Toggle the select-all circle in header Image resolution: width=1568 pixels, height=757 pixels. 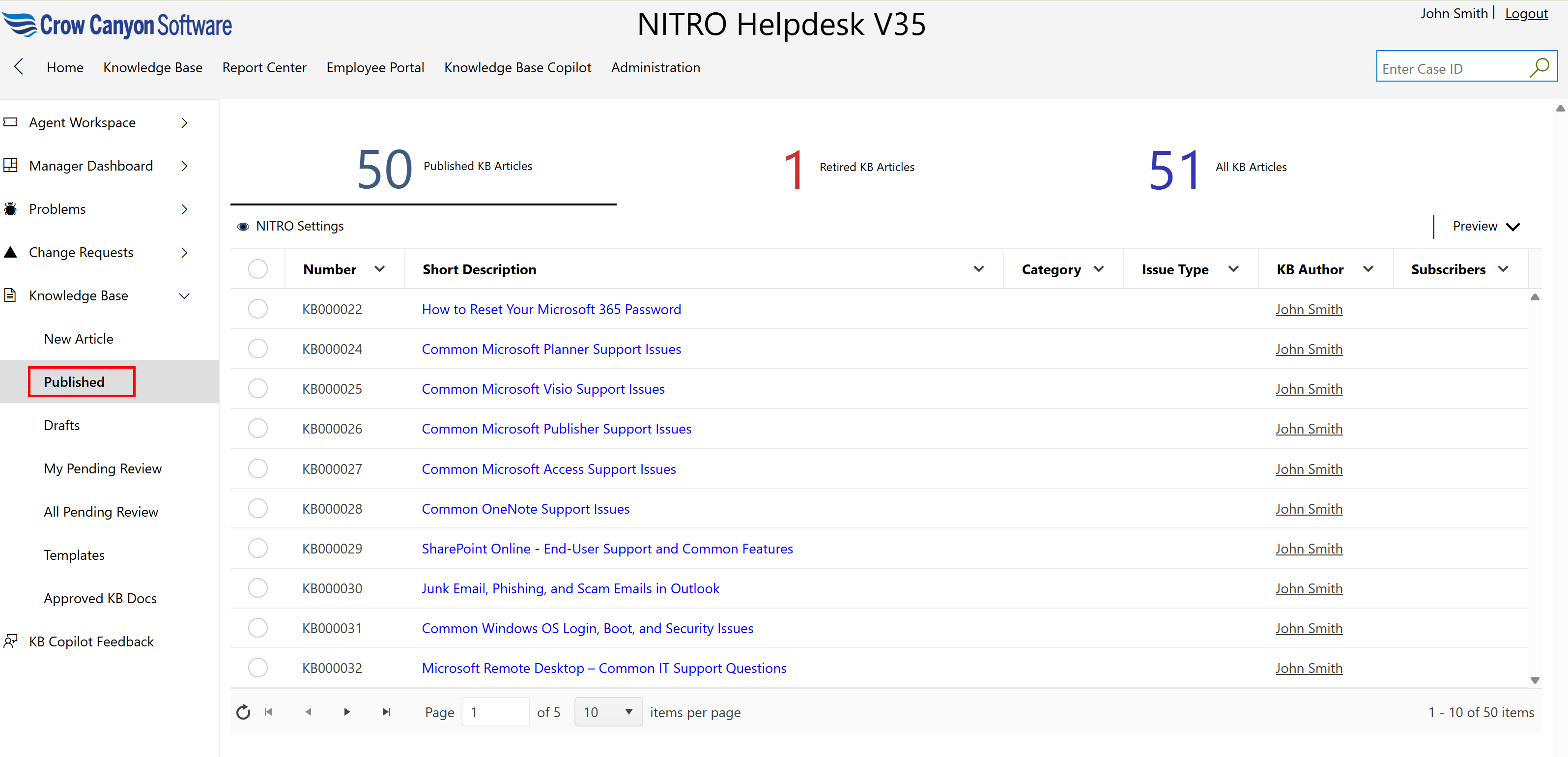click(258, 268)
